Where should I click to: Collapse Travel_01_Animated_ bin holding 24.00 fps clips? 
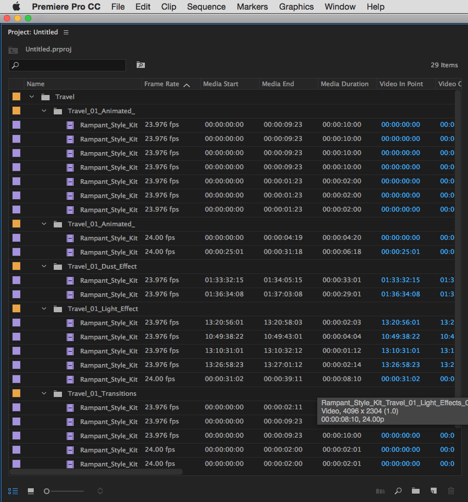coord(44,224)
